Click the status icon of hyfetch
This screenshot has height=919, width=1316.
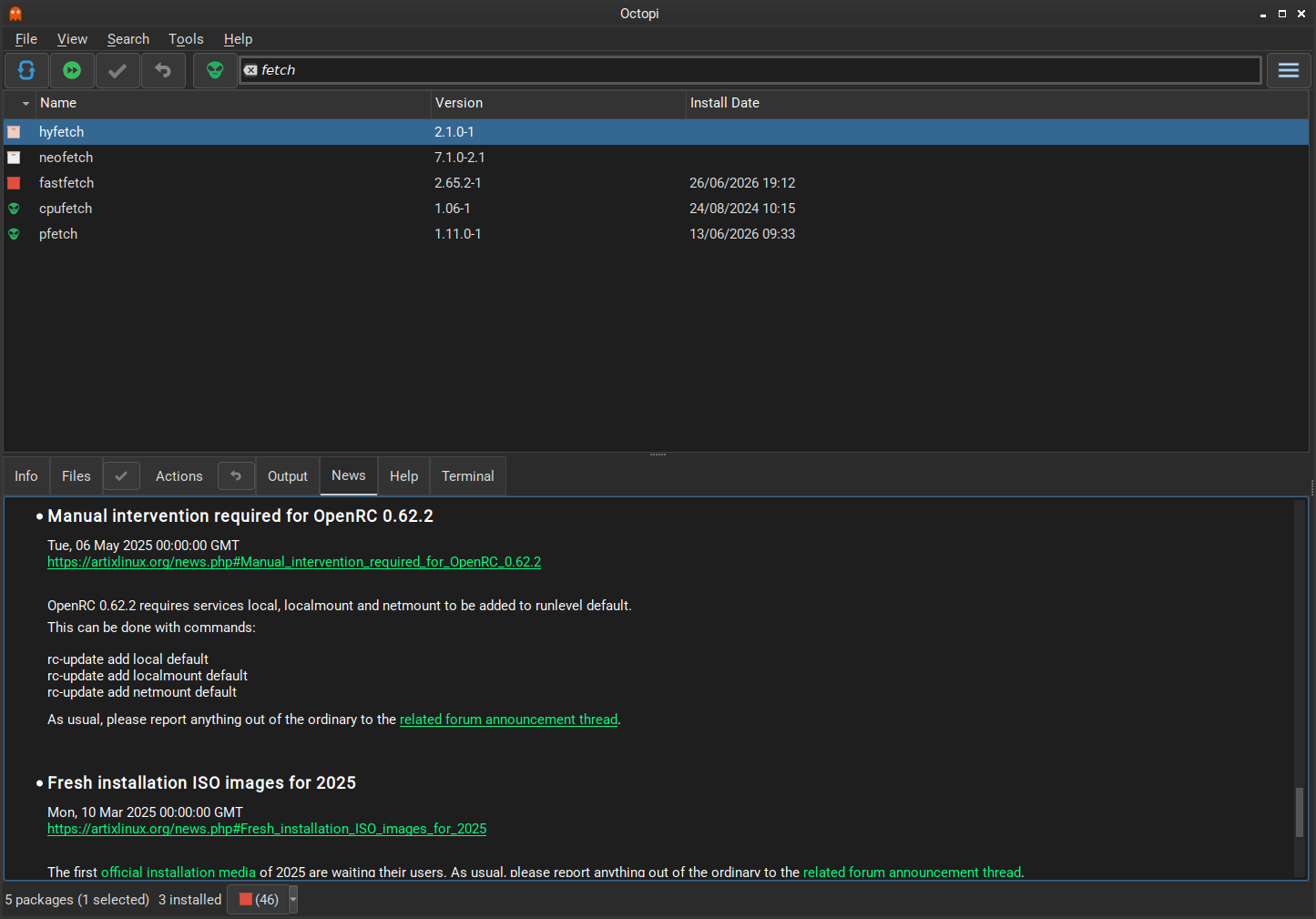coord(14,132)
